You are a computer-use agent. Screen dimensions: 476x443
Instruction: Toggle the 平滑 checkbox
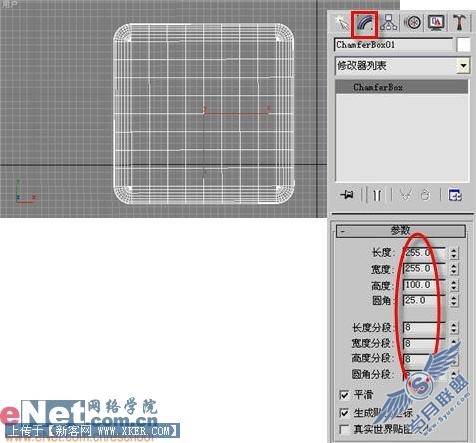point(344,395)
